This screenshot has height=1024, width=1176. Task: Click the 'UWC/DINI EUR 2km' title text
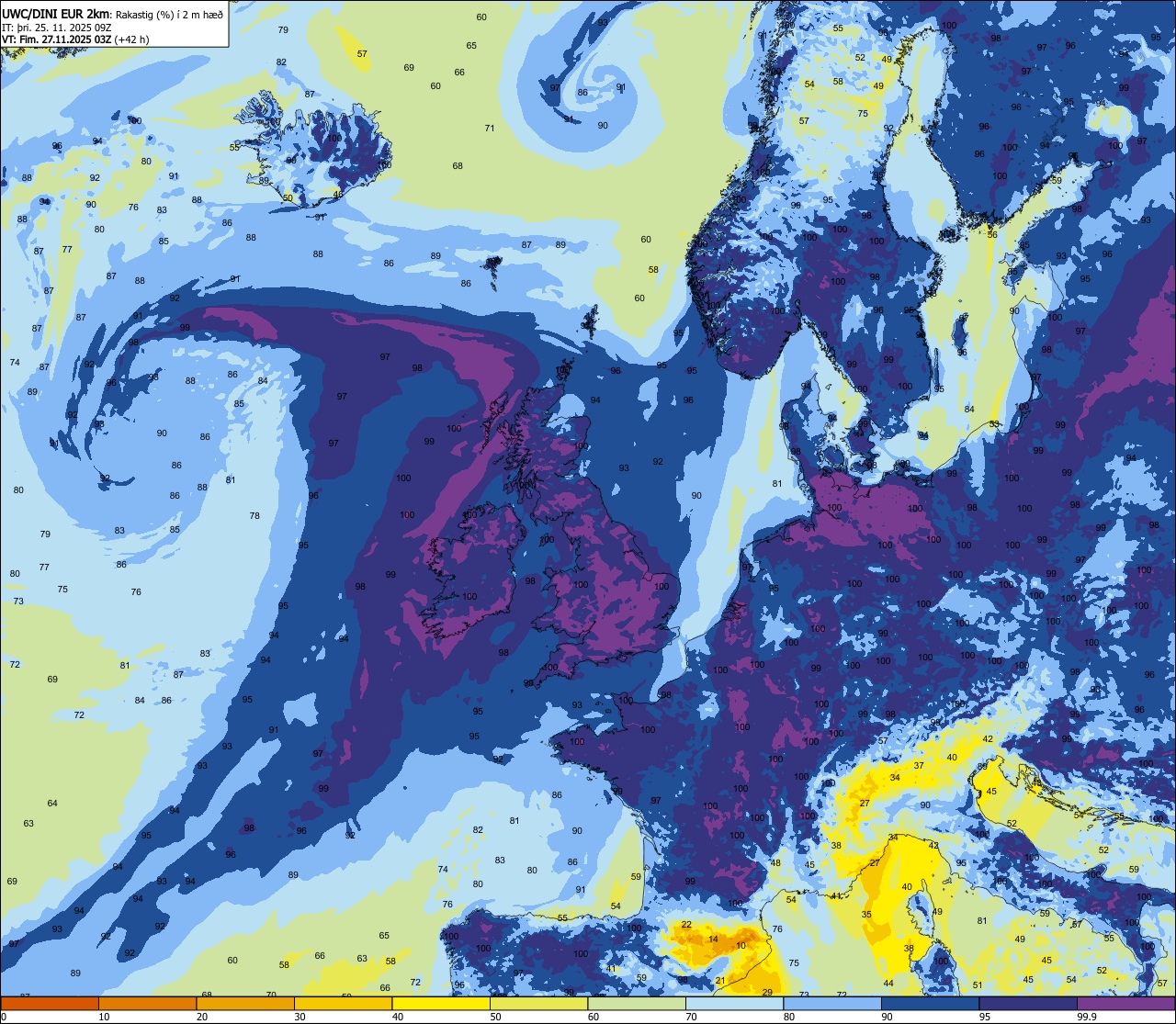click(56, 14)
